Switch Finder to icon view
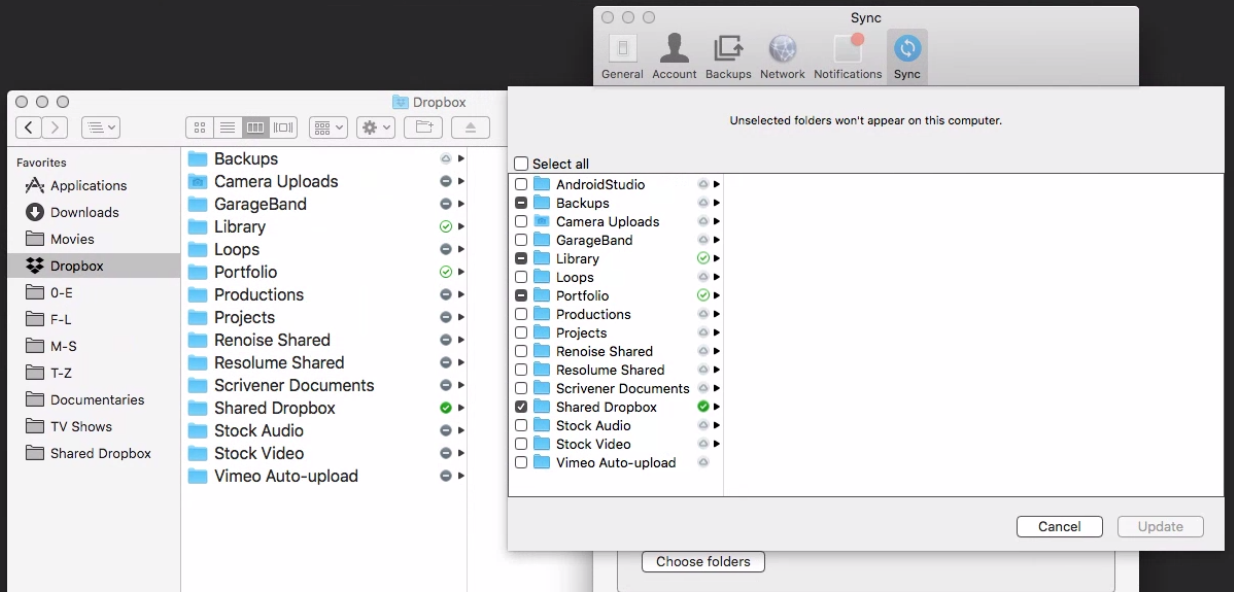The height and width of the screenshot is (592, 1234). tap(199, 127)
